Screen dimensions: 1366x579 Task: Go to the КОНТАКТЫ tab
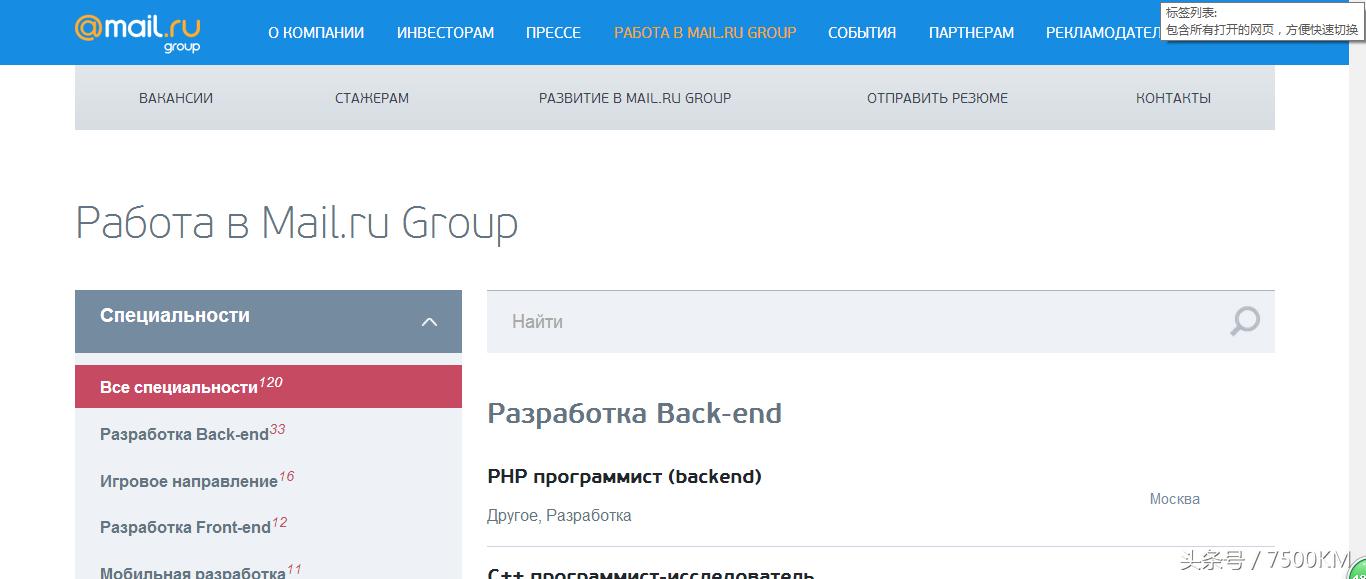1173,98
